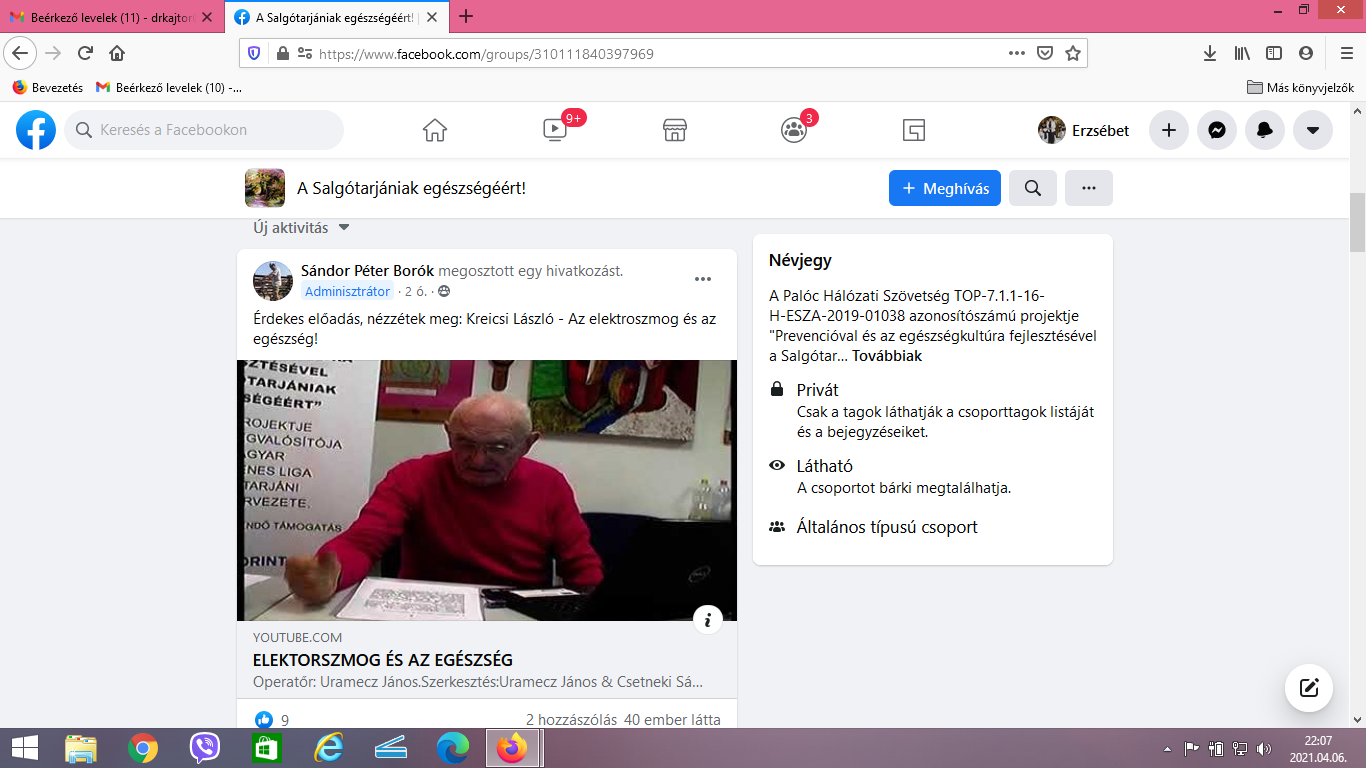The image size is (1366, 768).
Task: Open Microsoft Edge from the taskbar
Action: (x=452, y=747)
